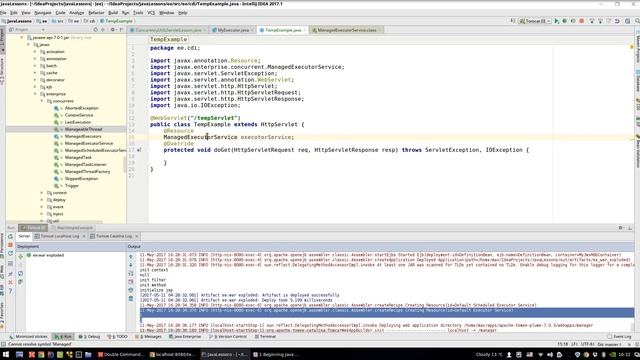
Task: Click the help question mark in Run sidebar
Action: [x=11, y=291]
